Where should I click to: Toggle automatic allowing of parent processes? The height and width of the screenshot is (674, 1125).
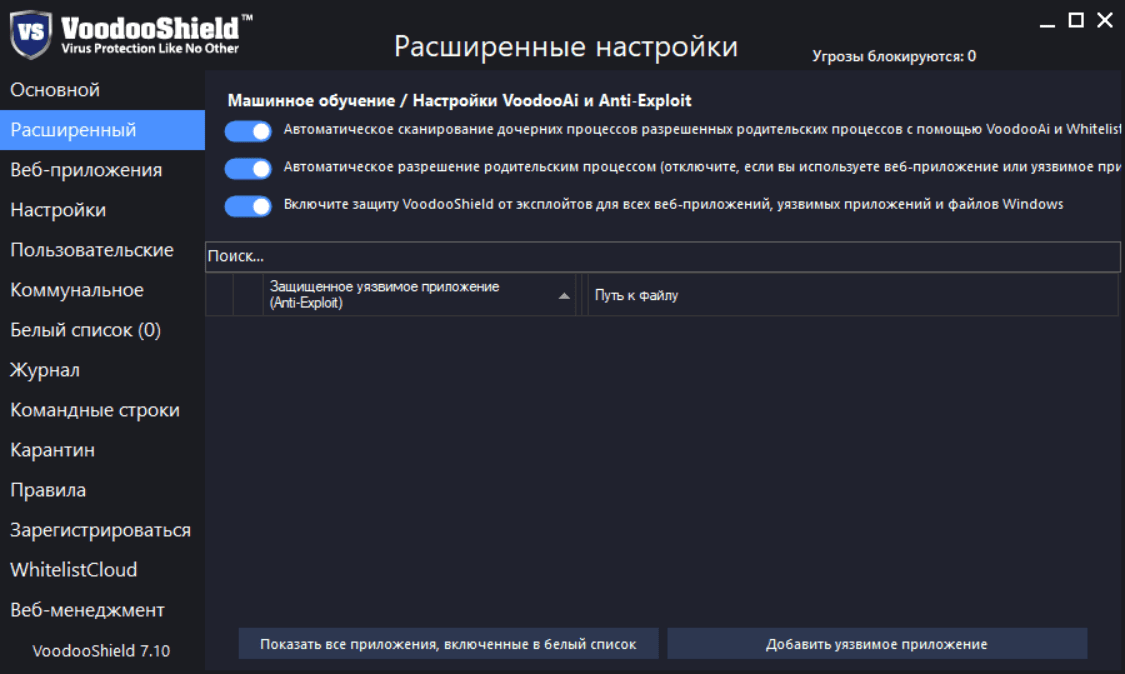click(248, 168)
